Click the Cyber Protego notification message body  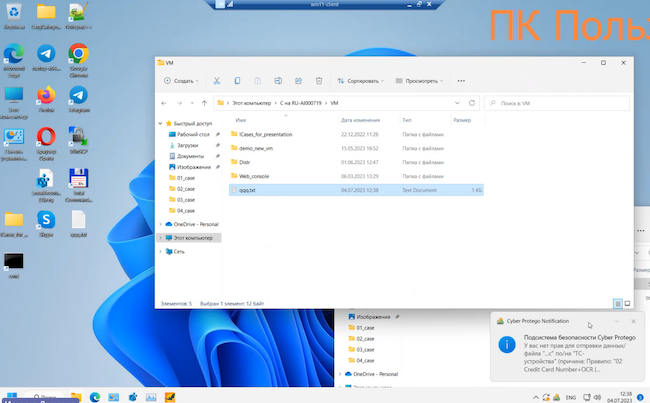click(x=580, y=353)
